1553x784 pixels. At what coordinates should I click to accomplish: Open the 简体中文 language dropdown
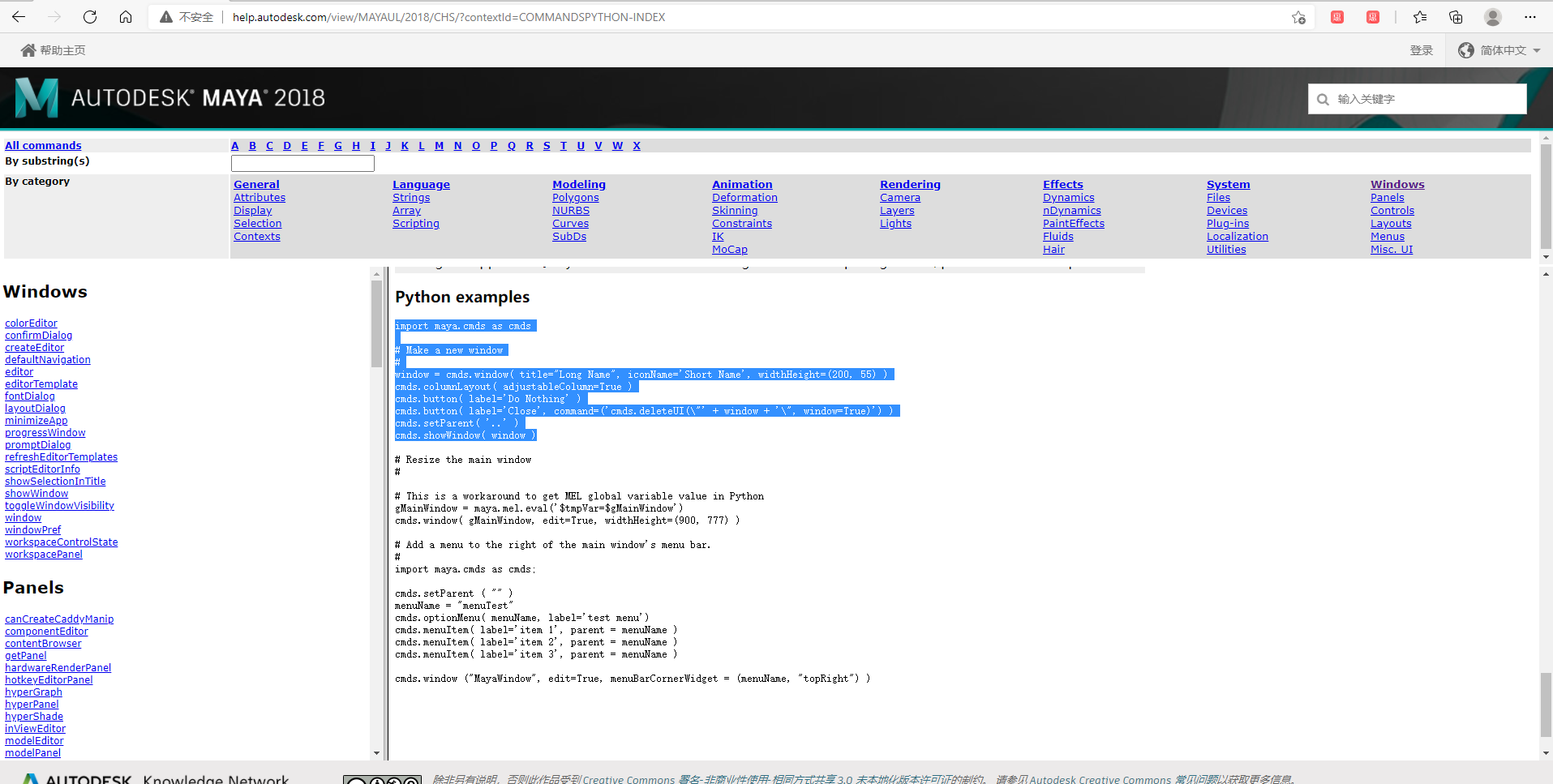click(x=1499, y=50)
